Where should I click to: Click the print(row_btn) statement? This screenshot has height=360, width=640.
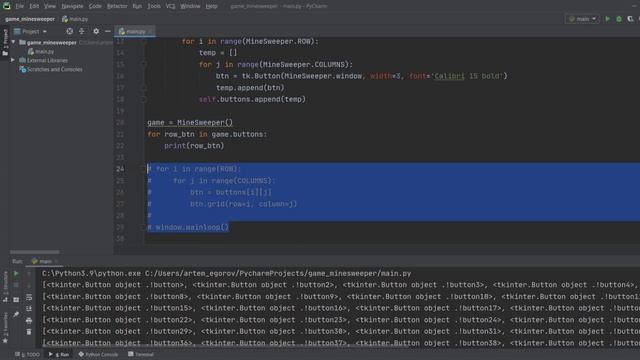point(194,146)
